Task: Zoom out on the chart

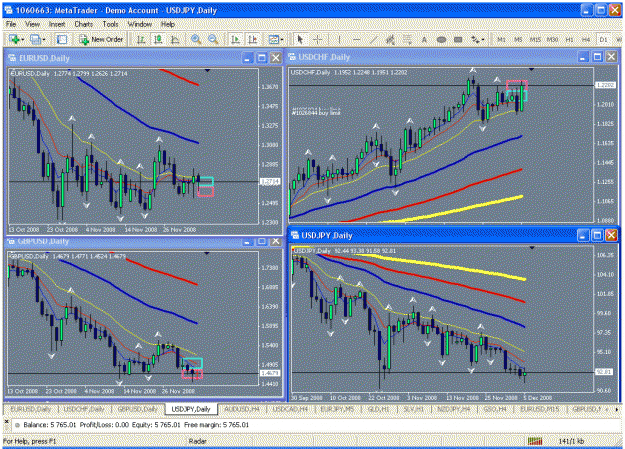Action: 213,39
